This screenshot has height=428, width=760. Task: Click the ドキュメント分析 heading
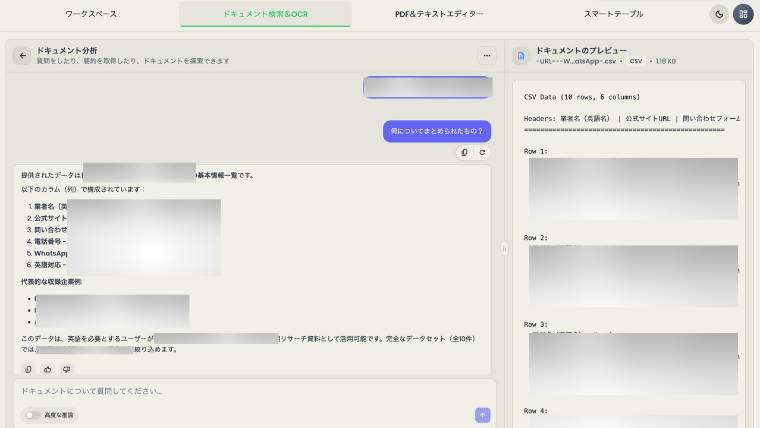point(67,50)
